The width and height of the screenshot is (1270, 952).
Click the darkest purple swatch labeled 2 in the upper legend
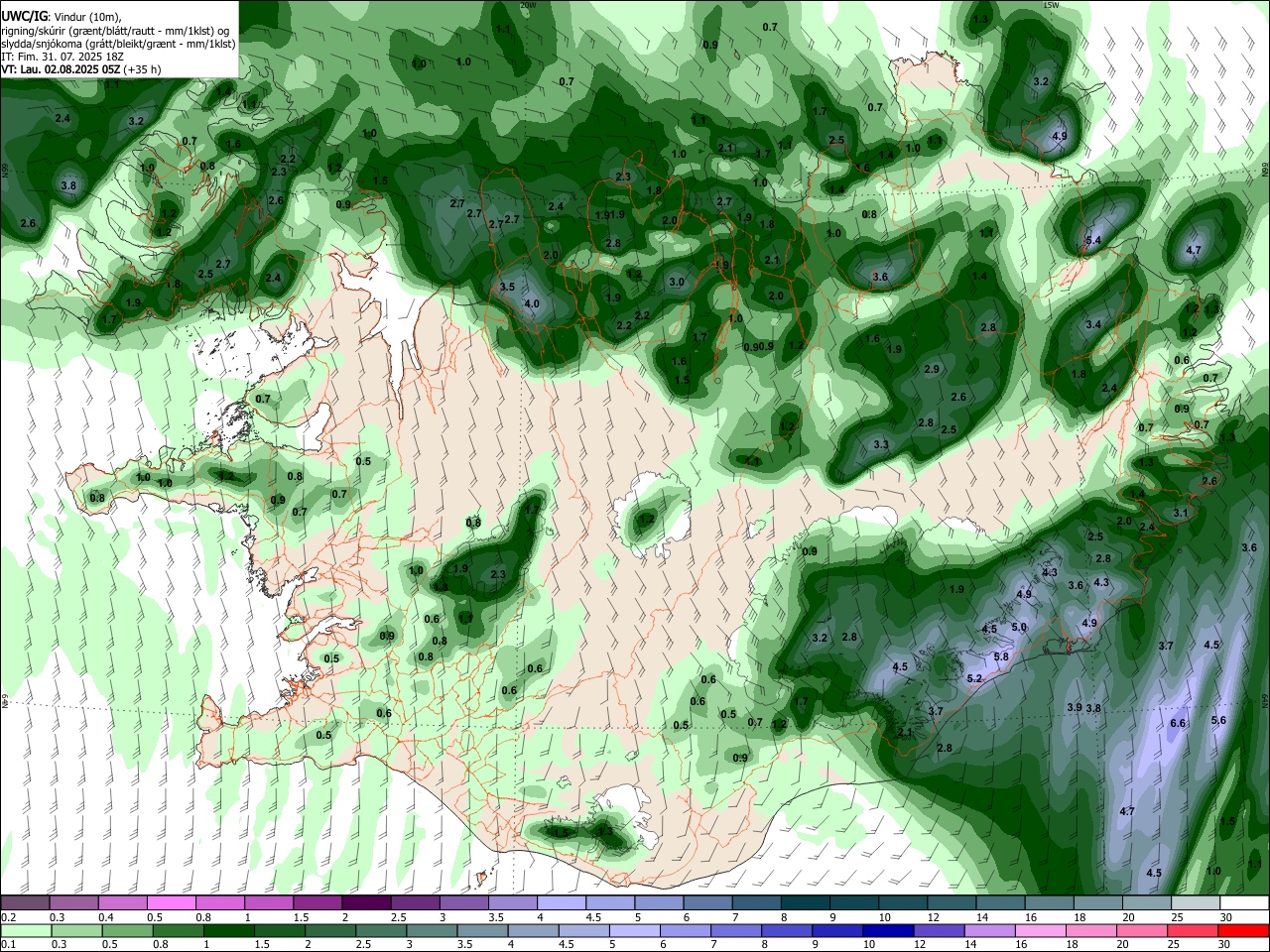(365, 902)
